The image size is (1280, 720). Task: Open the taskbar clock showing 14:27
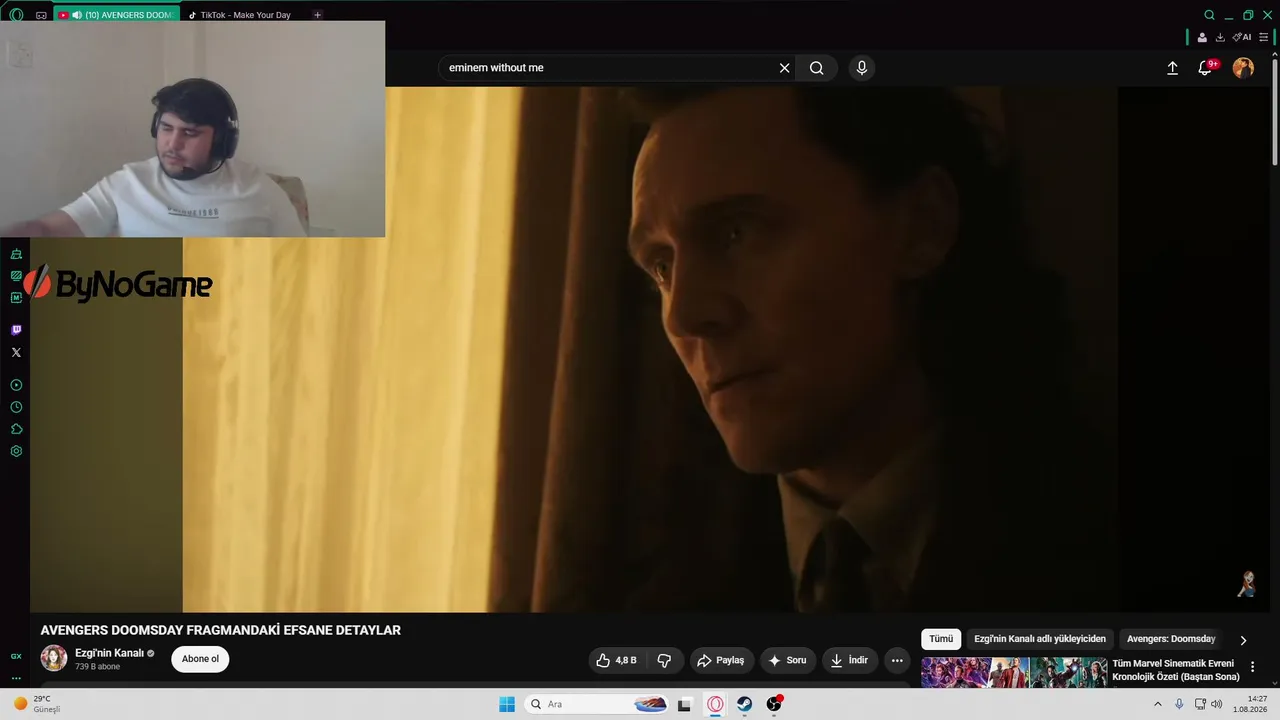[1250, 704]
